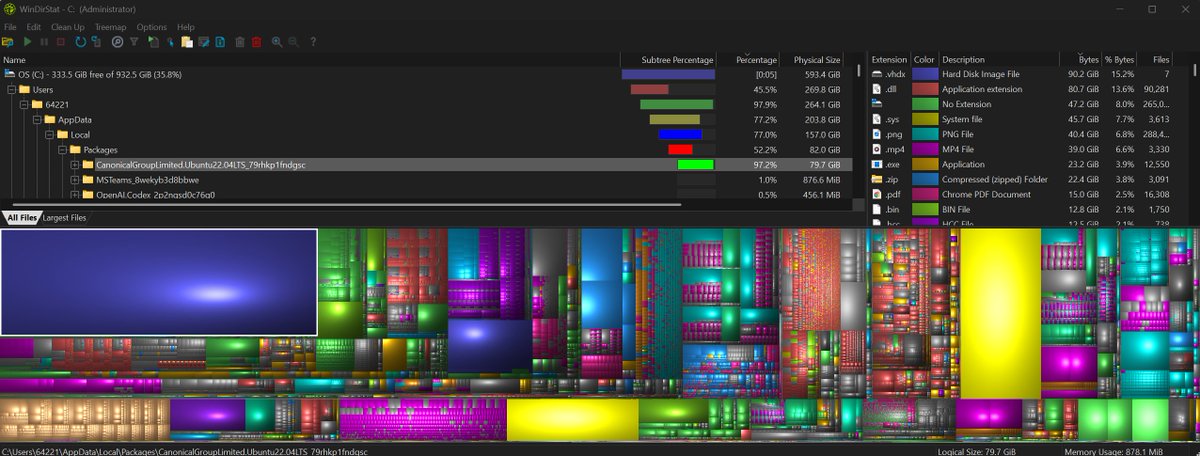Open the Clean Up menu
This screenshot has height=456, width=1200.
click(x=68, y=27)
